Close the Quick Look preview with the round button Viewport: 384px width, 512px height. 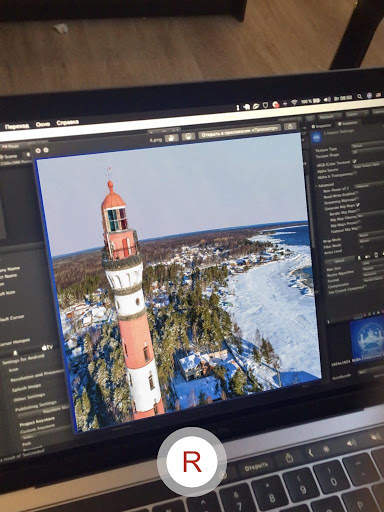click(x=38, y=151)
